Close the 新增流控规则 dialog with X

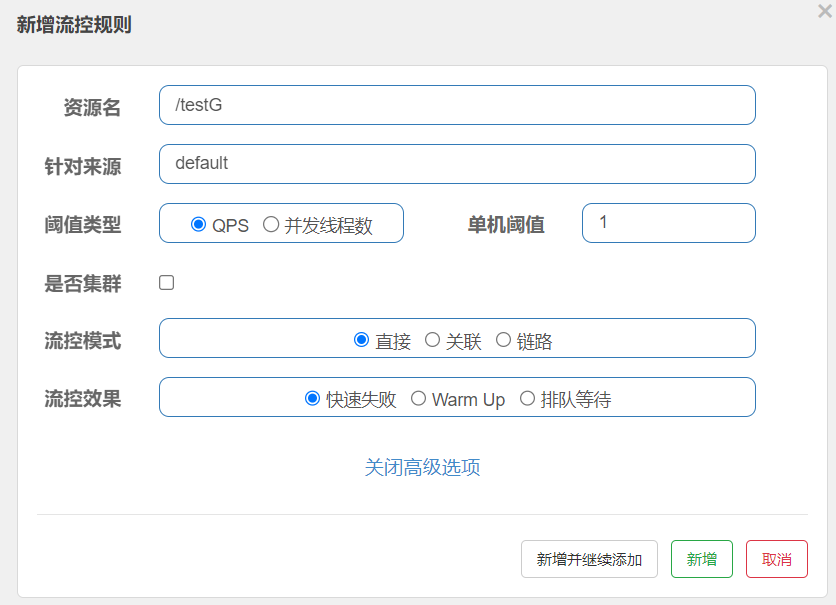[x=825, y=11]
